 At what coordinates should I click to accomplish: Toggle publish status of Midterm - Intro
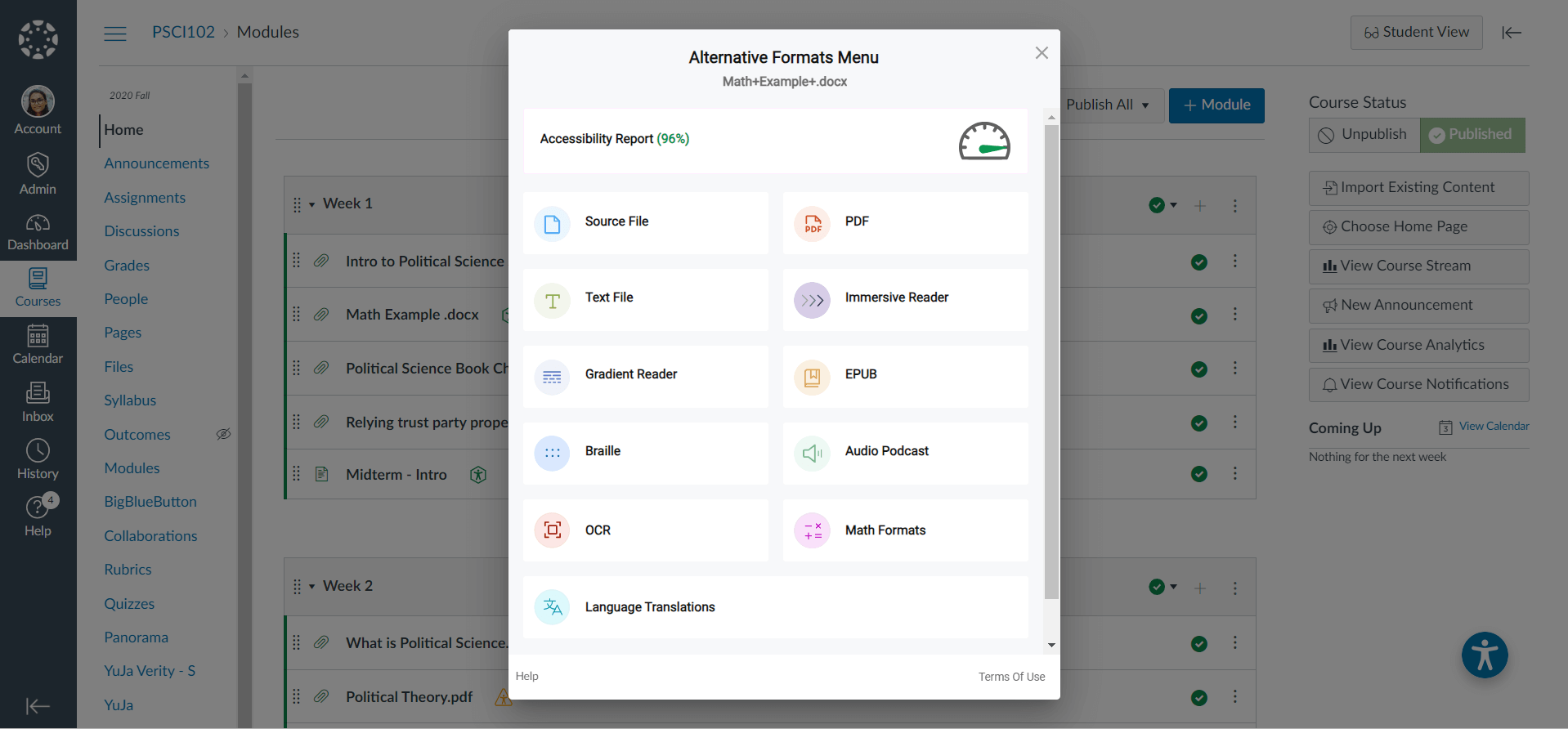click(x=1199, y=474)
